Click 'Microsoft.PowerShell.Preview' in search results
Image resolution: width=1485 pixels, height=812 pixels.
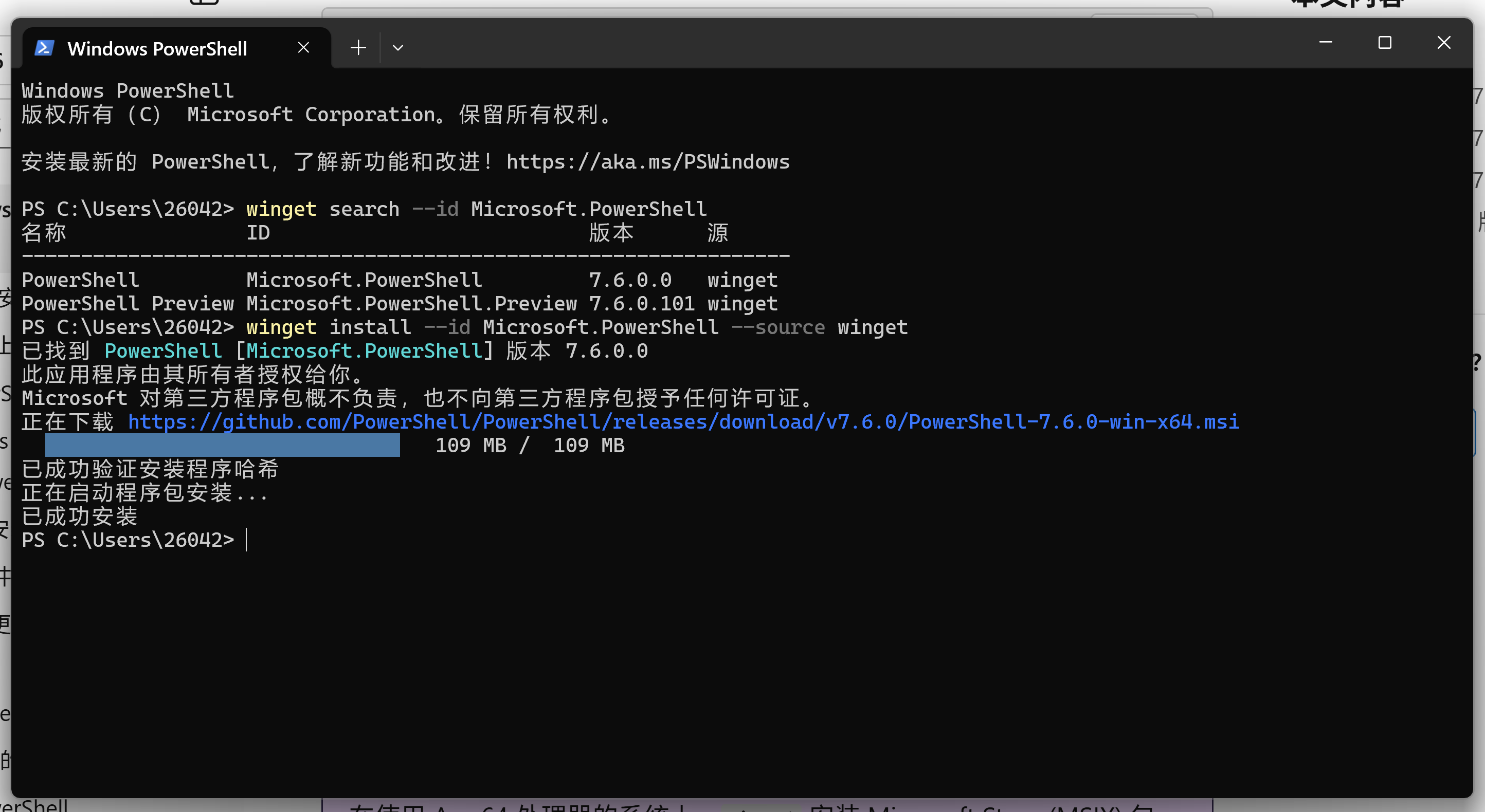tap(411, 304)
